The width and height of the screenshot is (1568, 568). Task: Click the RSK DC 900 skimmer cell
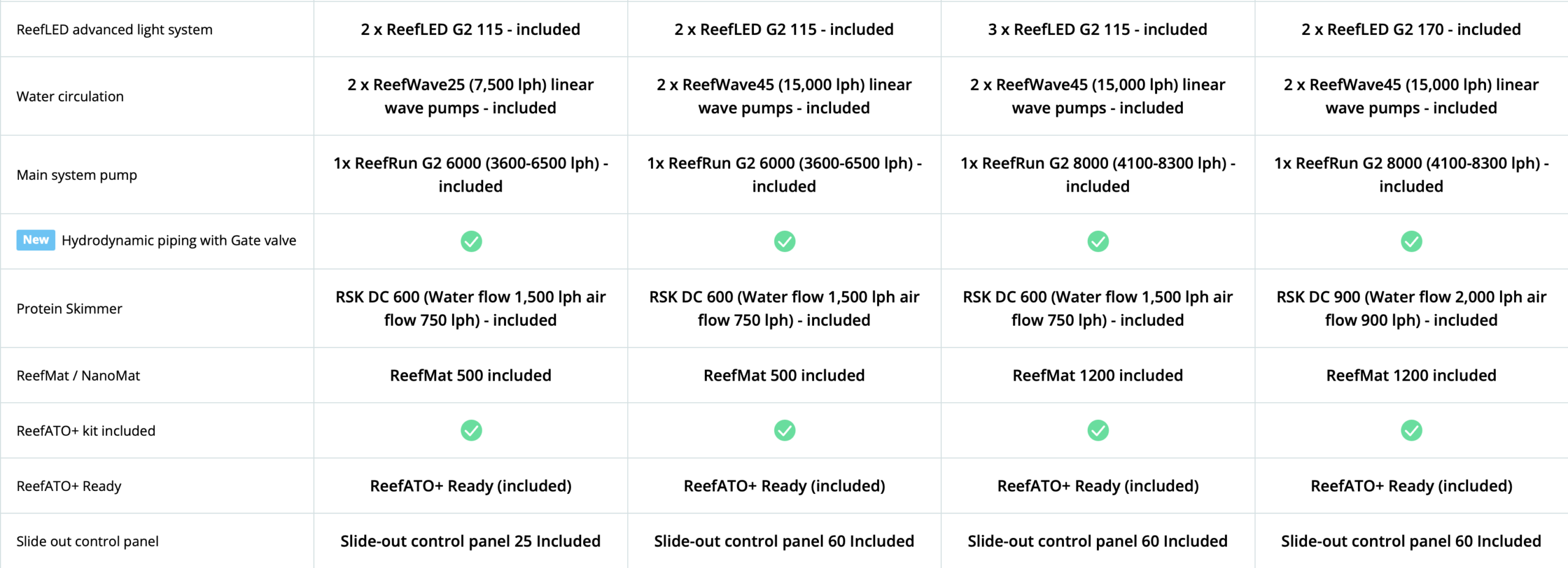[x=1411, y=308]
